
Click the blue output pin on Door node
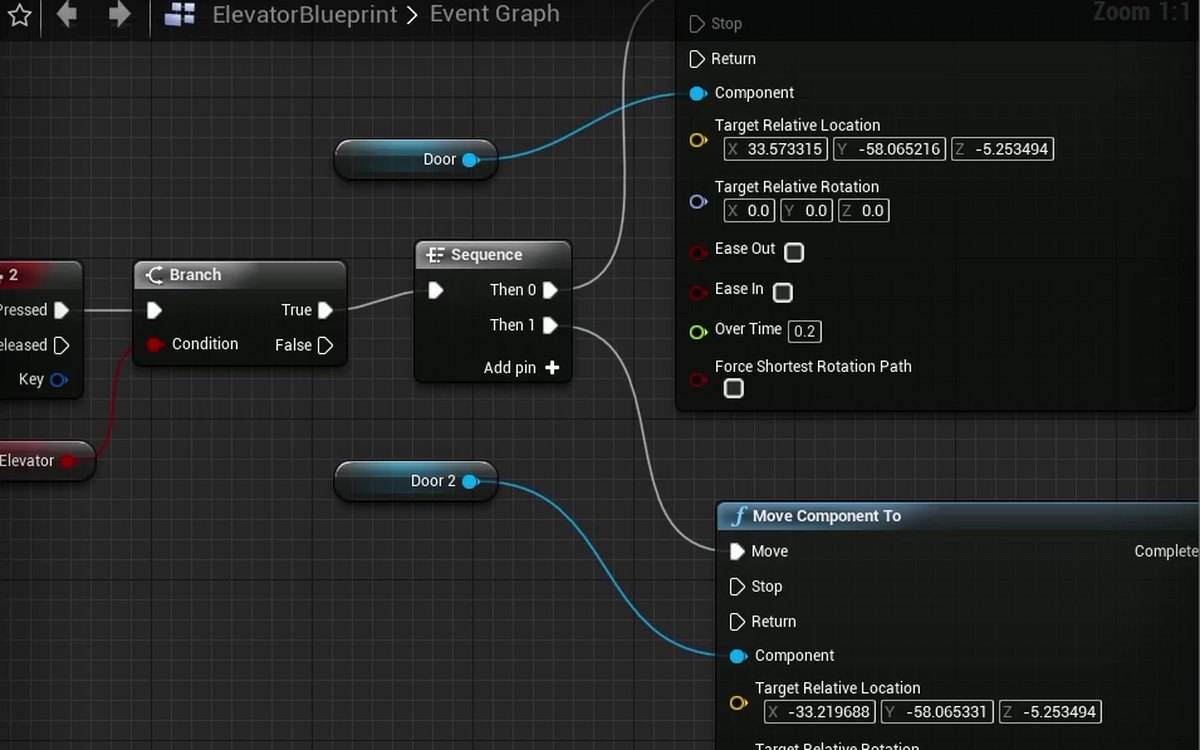pos(469,159)
